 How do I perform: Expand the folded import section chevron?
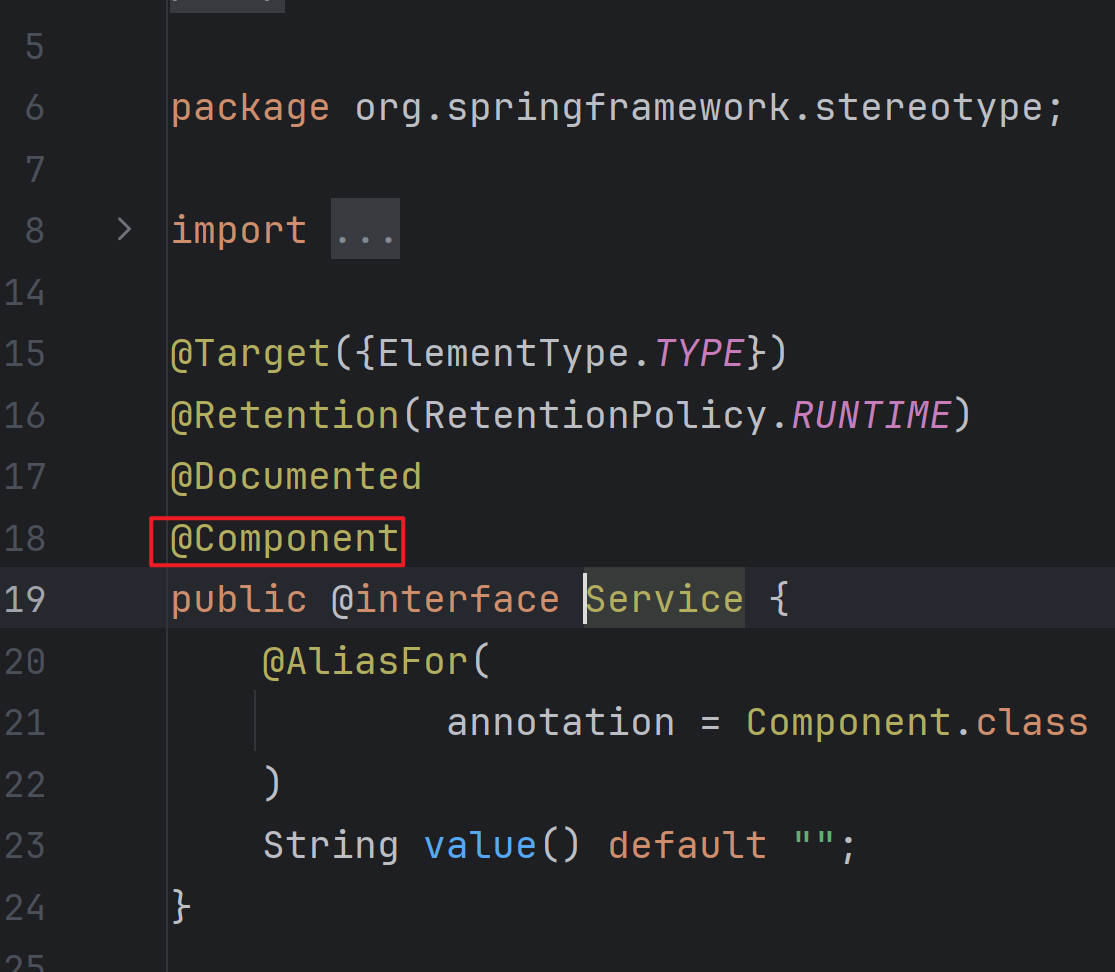(x=124, y=230)
